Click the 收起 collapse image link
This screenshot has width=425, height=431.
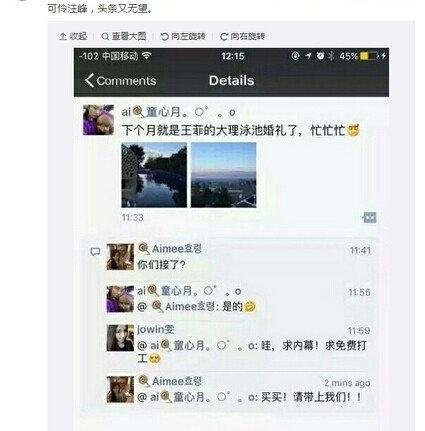pyautogui.click(x=73, y=36)
